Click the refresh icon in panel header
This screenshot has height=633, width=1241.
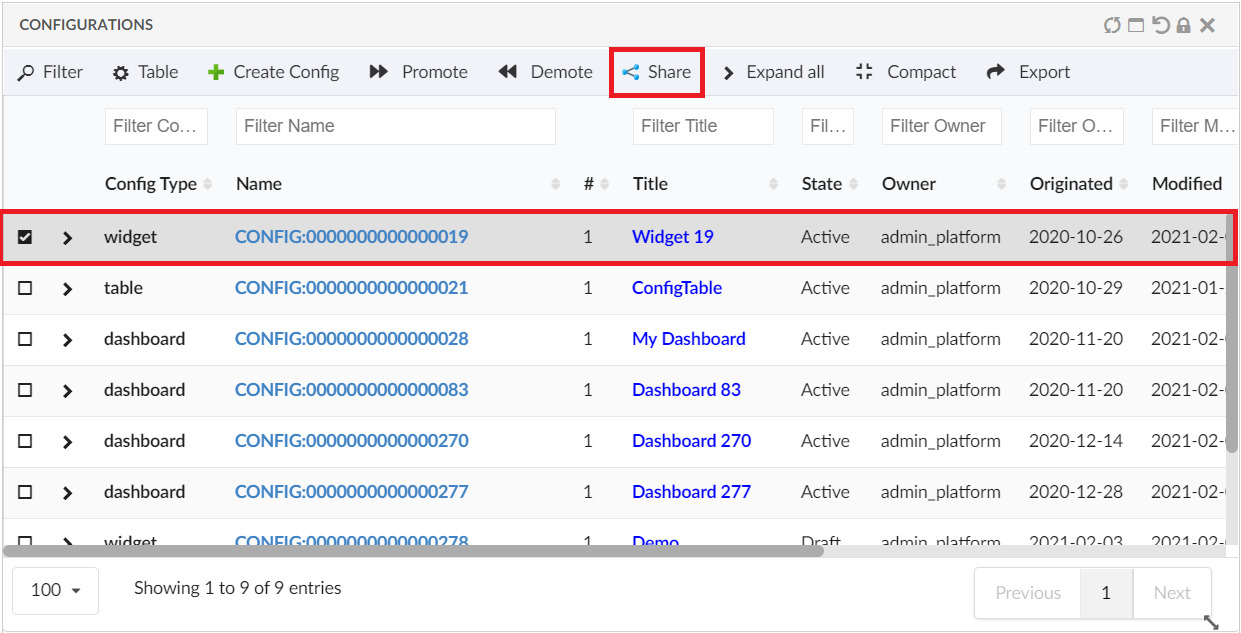(x=1112, y=25)
